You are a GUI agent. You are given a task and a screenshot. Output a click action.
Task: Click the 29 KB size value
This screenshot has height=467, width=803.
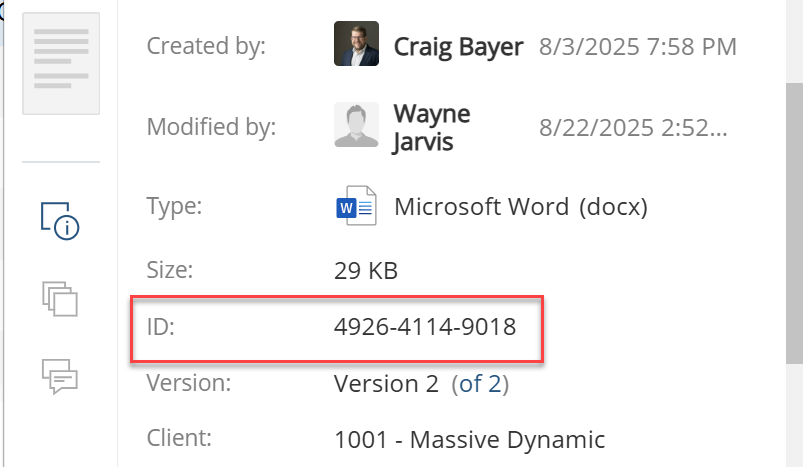pyautogui.click(x=366, y=269)
